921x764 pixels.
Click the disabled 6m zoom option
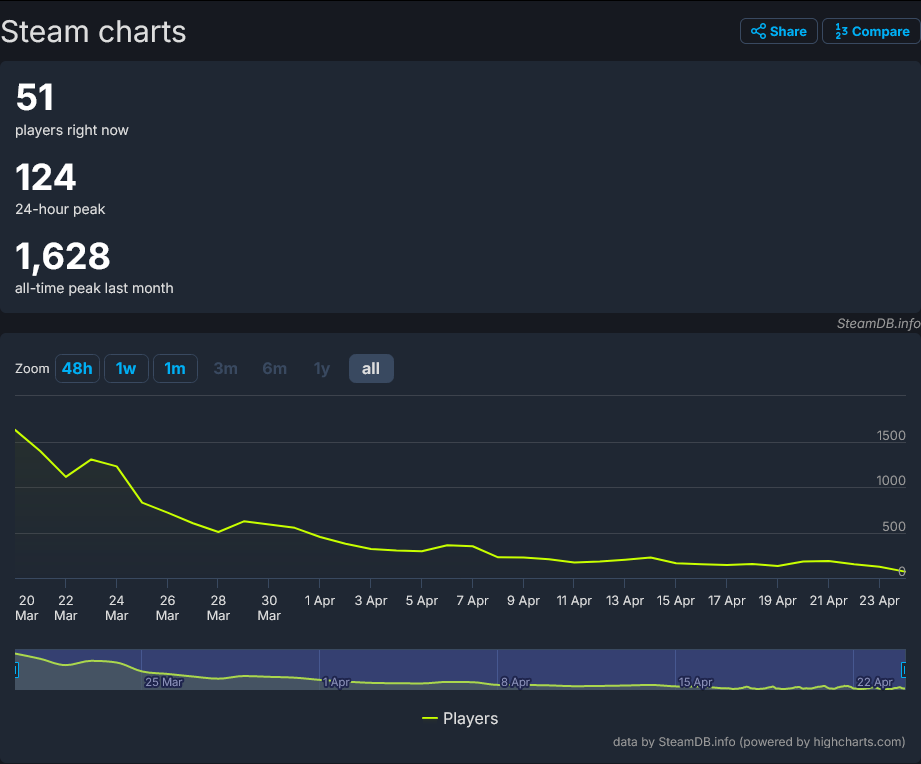point(274,368)
